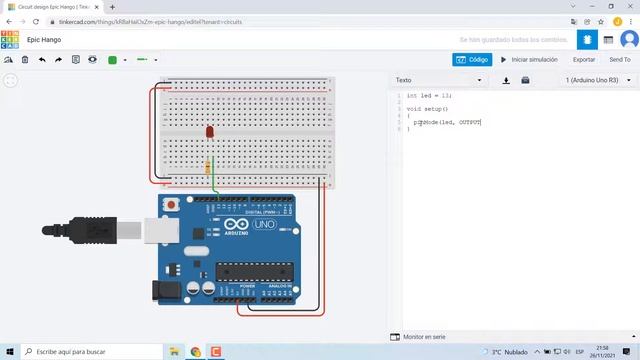Open the user profile avatar
Screen dimensions: 640x360
click(629, 40)
